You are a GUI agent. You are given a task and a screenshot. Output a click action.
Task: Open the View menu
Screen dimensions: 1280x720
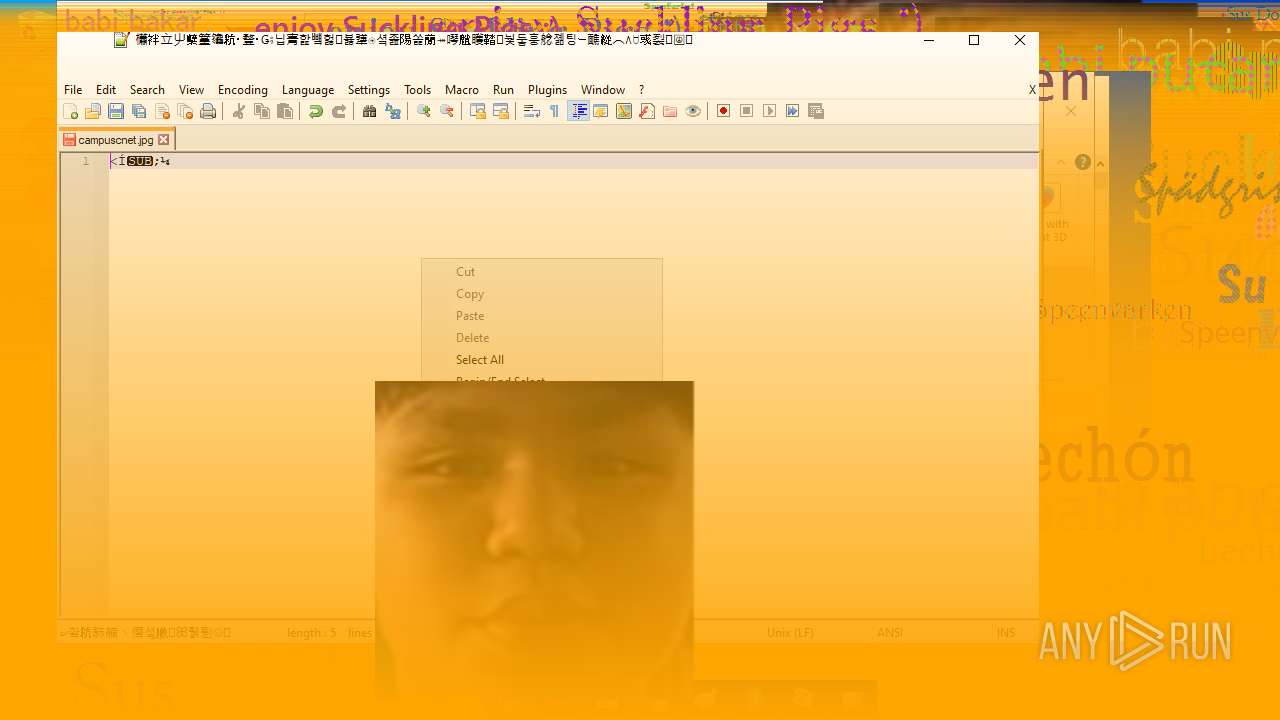(191, 90)
